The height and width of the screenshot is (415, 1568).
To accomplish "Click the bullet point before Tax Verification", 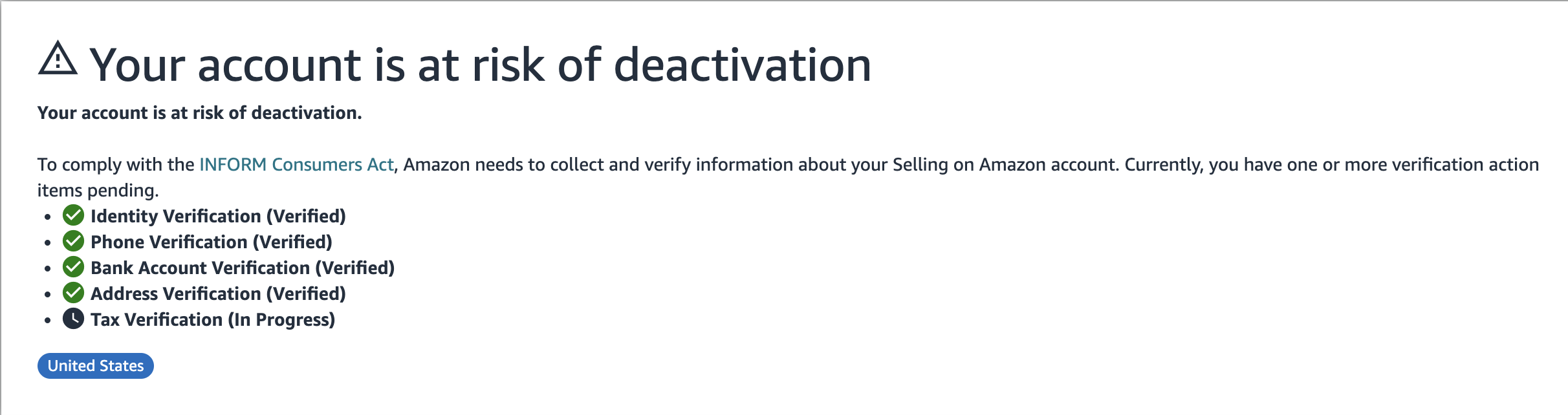I will pos(48,321).
